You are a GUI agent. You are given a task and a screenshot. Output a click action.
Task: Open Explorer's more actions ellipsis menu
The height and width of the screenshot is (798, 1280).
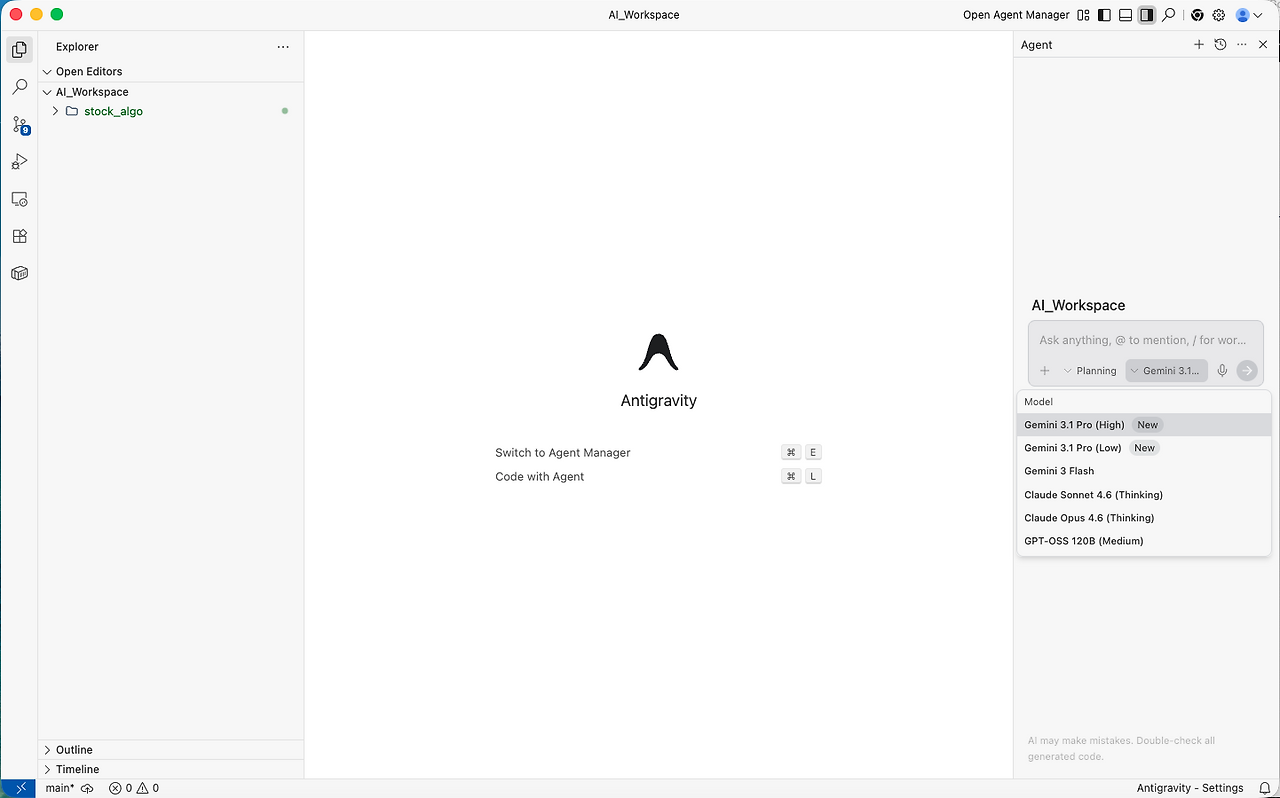283,47
